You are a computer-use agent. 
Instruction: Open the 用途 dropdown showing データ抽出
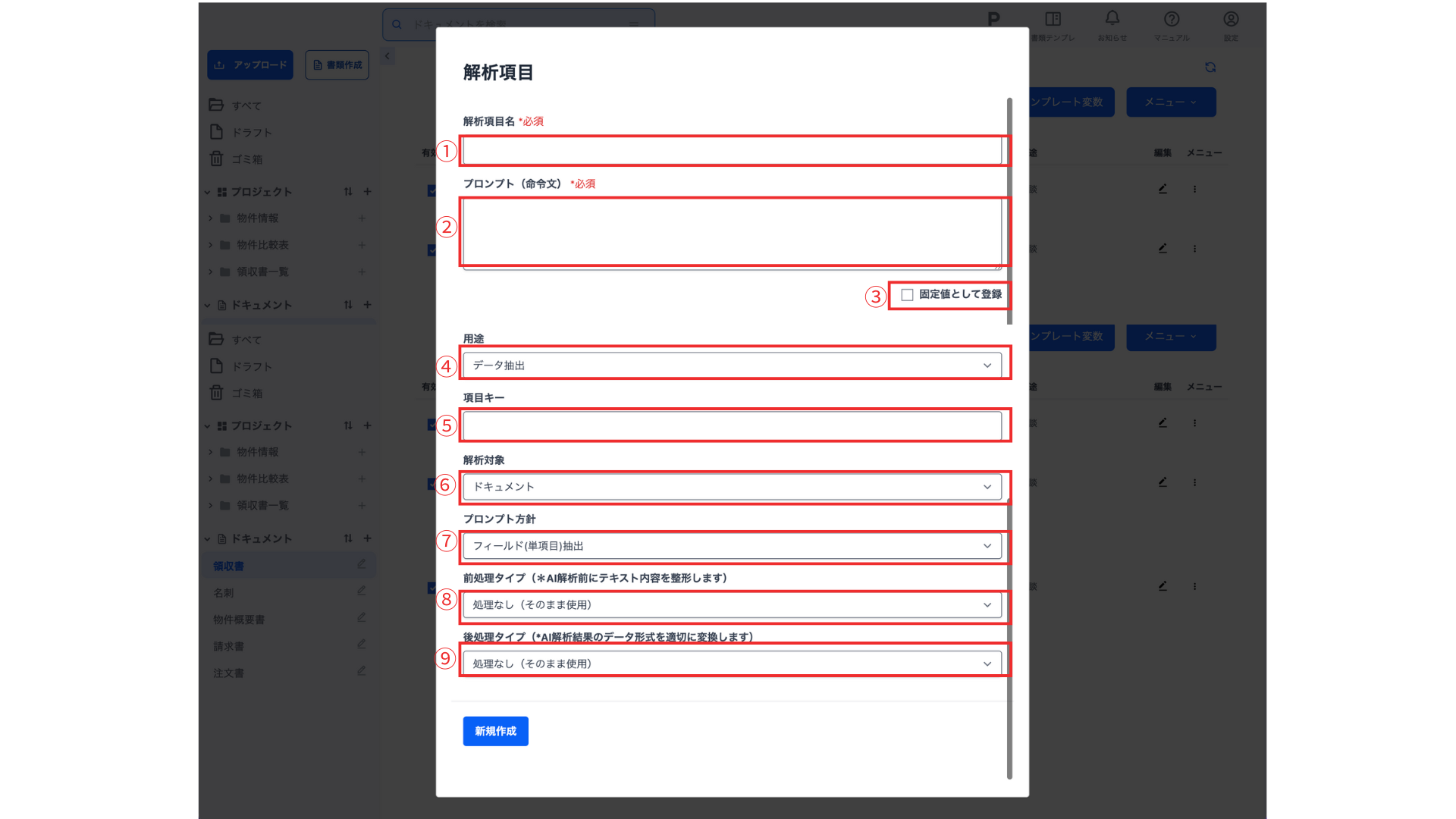tap(732, 366)
